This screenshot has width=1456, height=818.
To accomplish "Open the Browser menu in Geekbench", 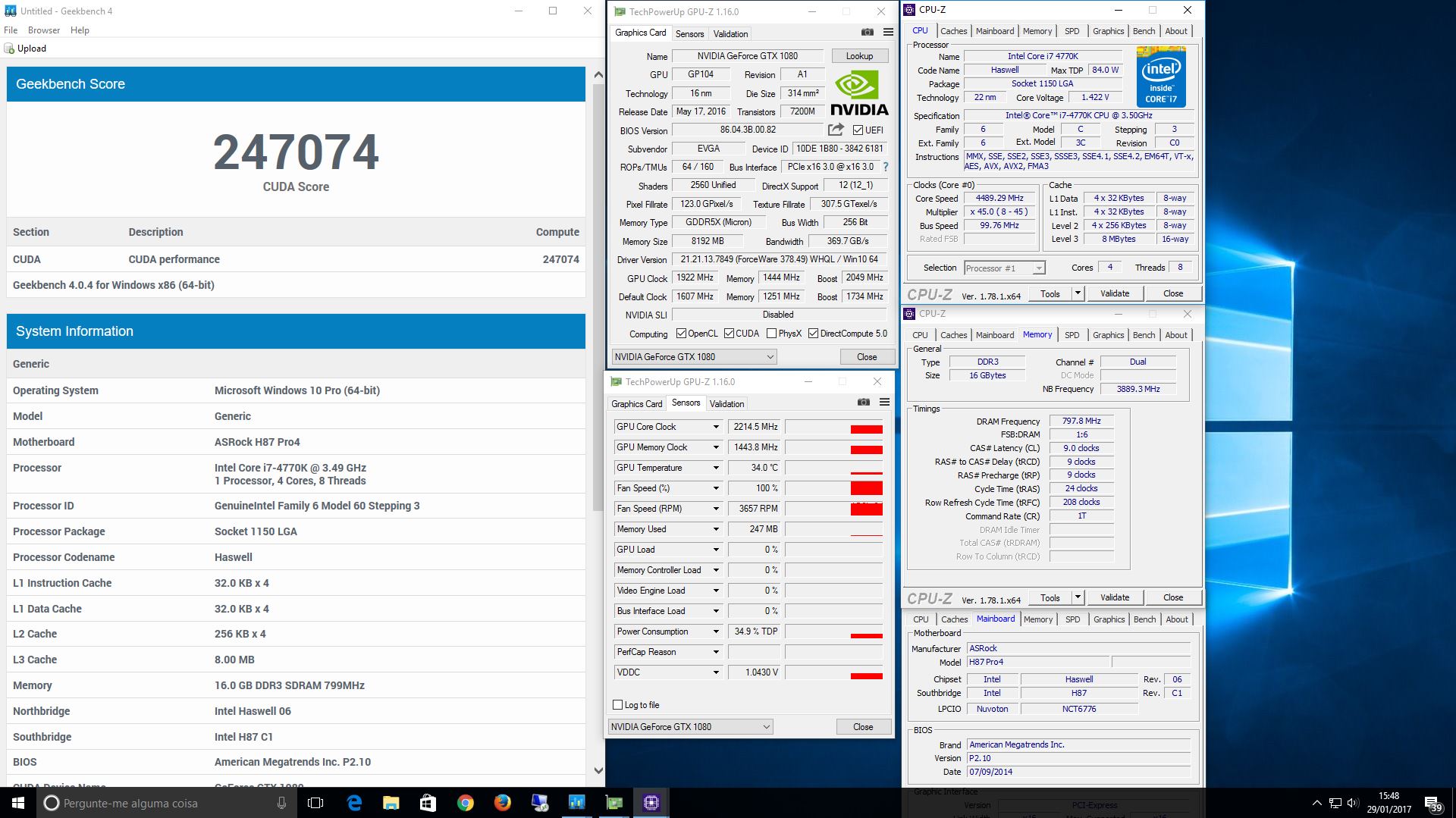I will point(44,30).
